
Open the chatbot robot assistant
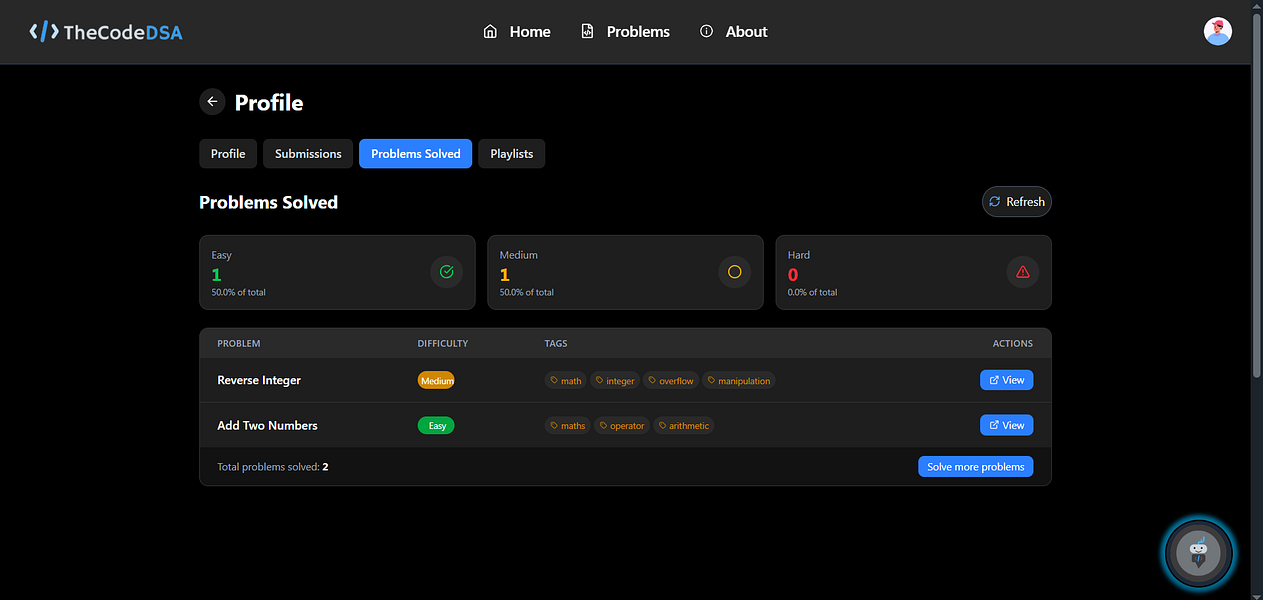(x=1199, y=552)
